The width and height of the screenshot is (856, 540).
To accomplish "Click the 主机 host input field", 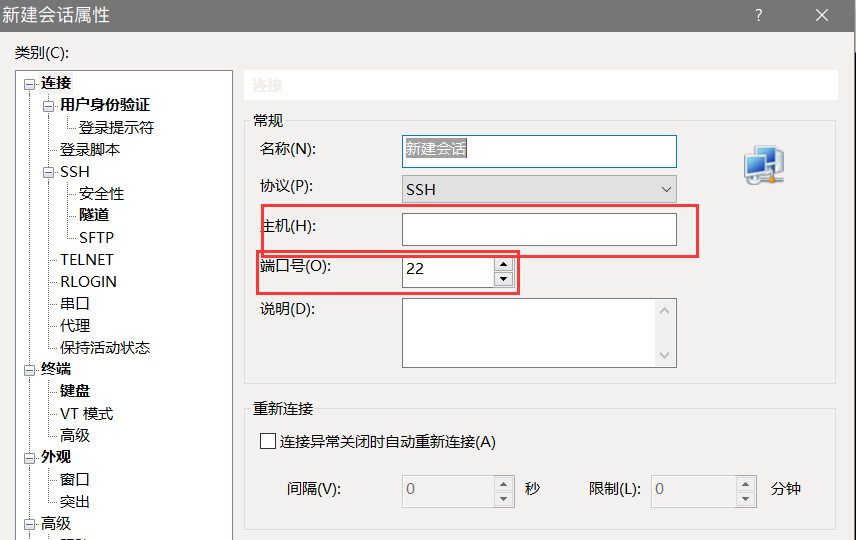I will (539, 229).
